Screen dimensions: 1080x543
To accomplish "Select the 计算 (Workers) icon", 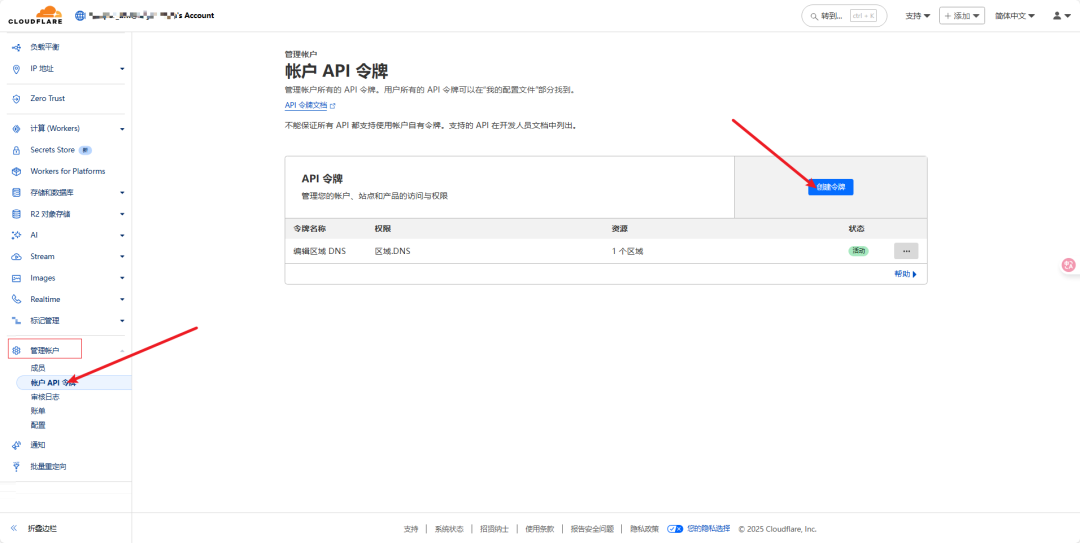I will pyautogui.click(x=17, y=129).
